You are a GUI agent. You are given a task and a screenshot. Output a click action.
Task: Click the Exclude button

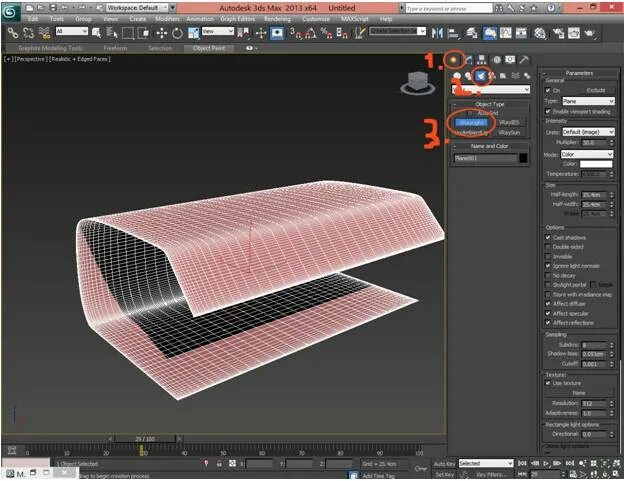click(596, 90)
